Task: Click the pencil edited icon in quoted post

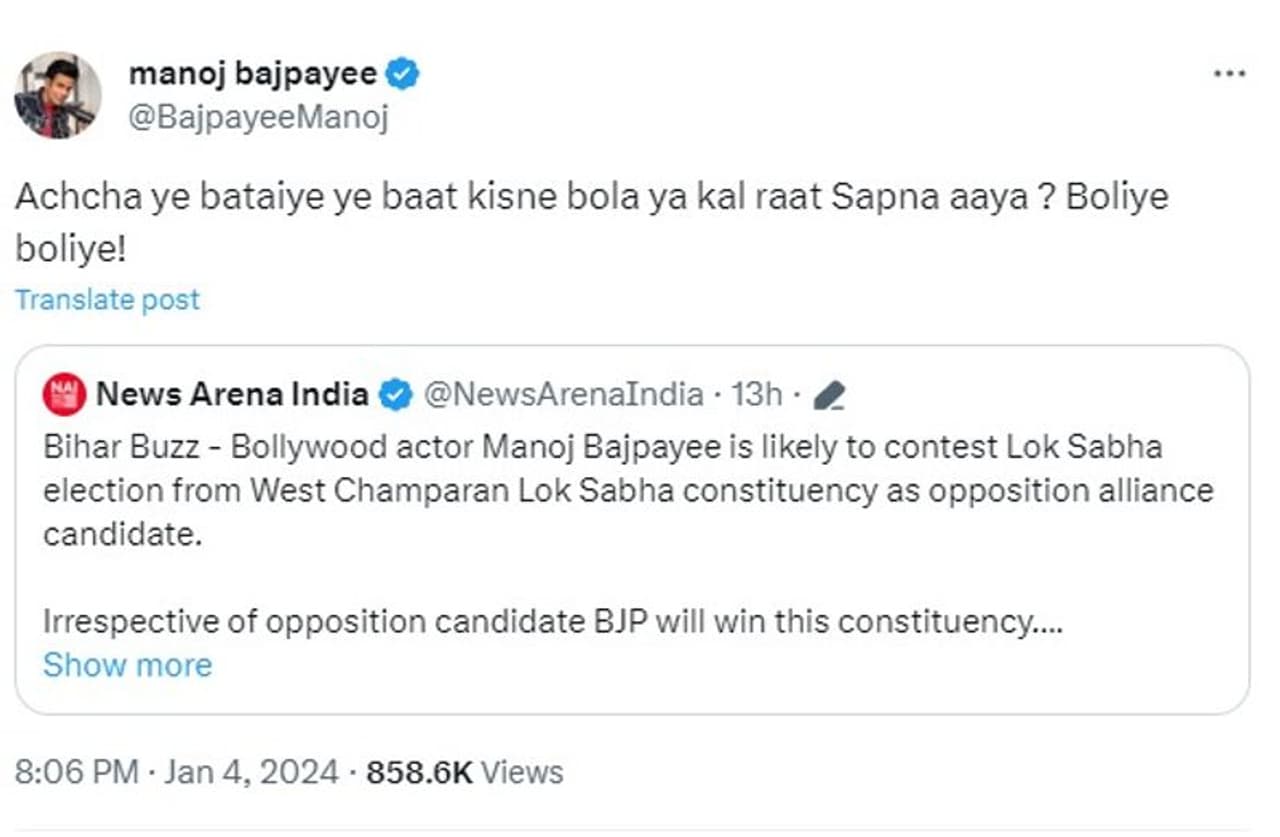Action: point(829,397)
